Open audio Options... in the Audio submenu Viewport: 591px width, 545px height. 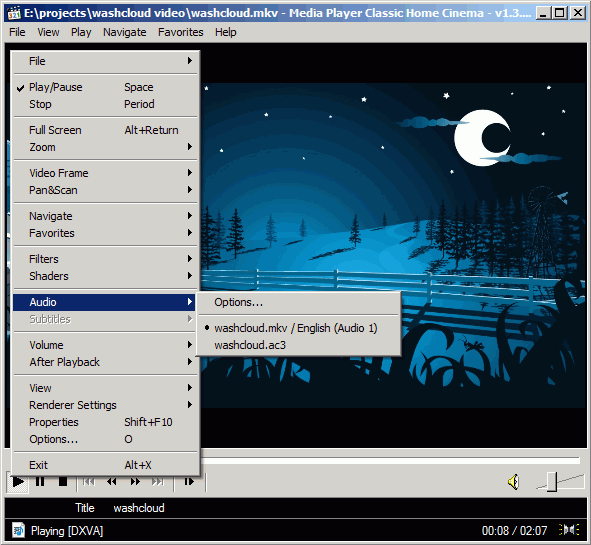299,302
